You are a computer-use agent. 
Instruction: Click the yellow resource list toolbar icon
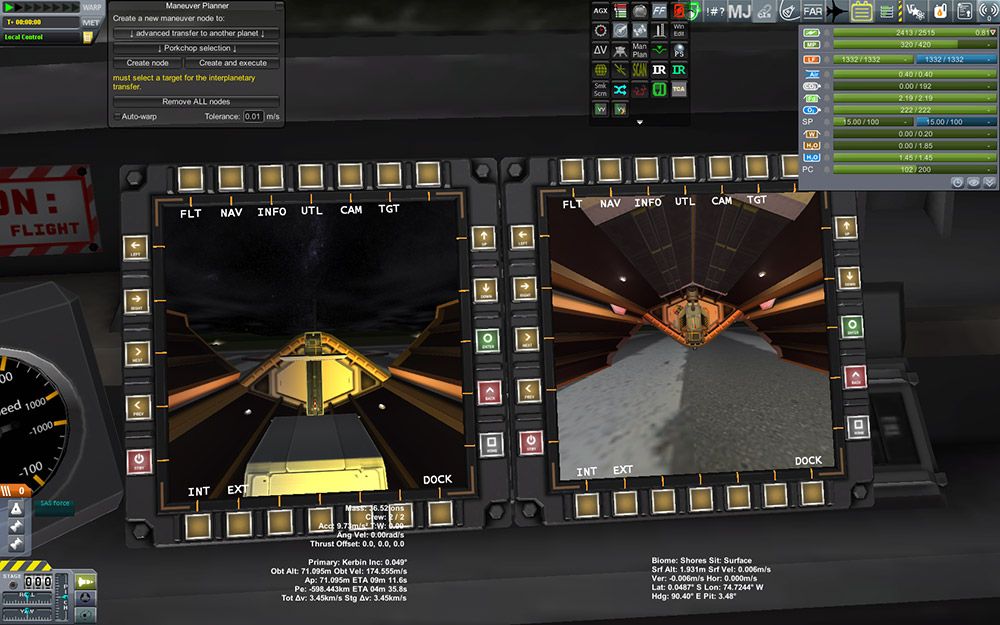pos(862,11)
